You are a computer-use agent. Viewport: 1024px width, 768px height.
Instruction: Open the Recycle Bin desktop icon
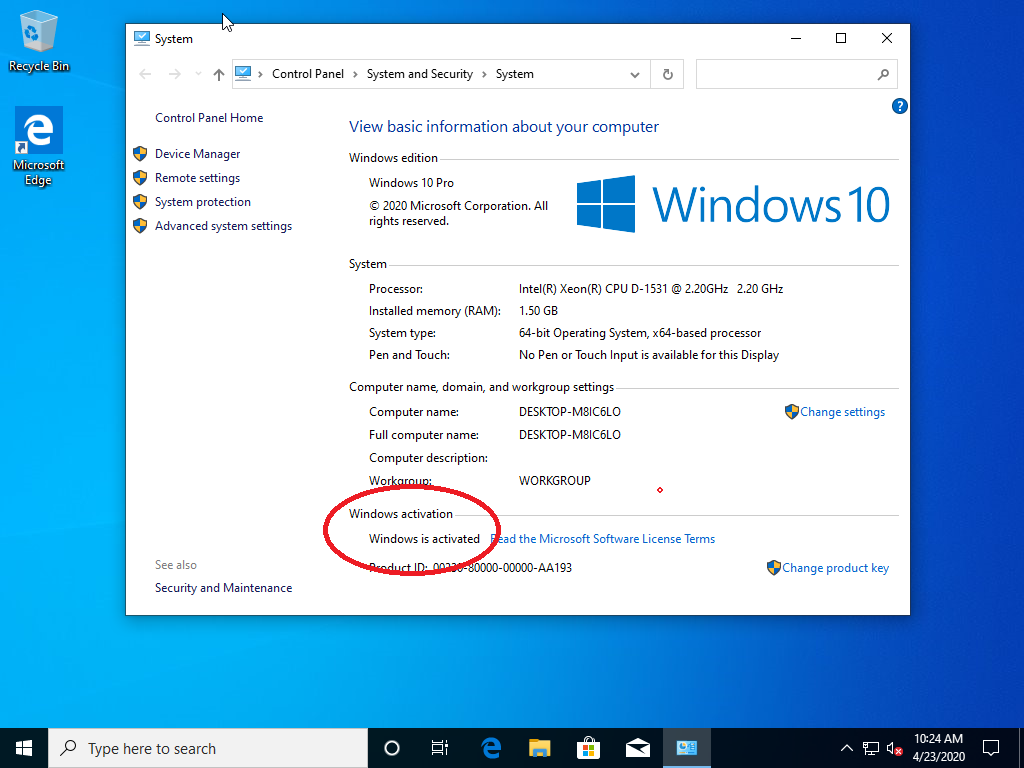click(x=39, y=42)
